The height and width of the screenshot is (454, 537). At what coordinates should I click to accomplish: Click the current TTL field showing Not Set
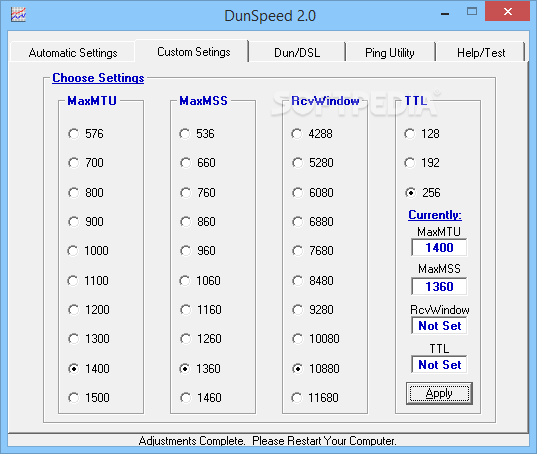pyautogui.click(x=439, y=365)
